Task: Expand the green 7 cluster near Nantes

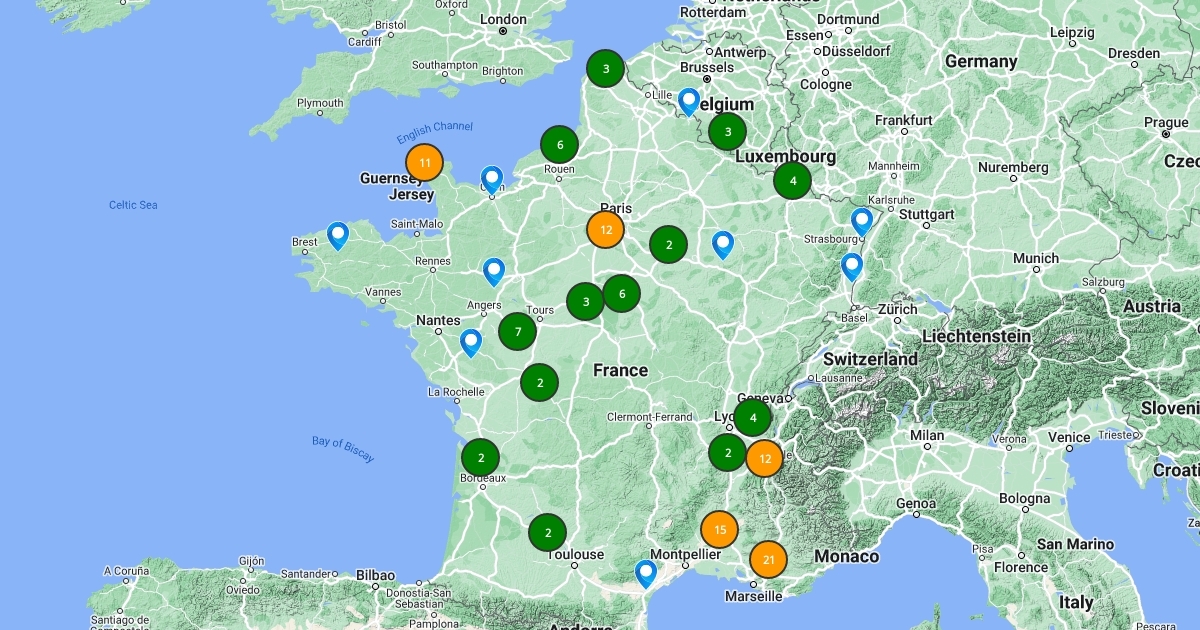Action: (x=517, y=331)
